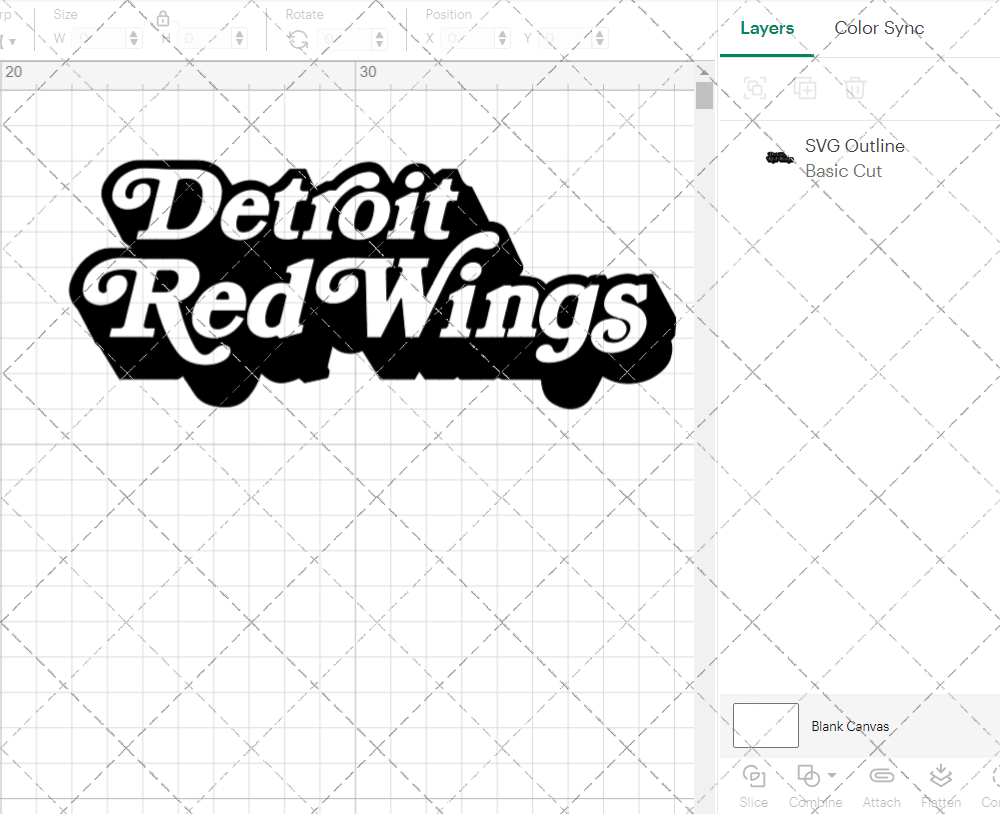Click the select all layers icon
The height and width of the screenshot is (814, 1000).
(756, 88)
